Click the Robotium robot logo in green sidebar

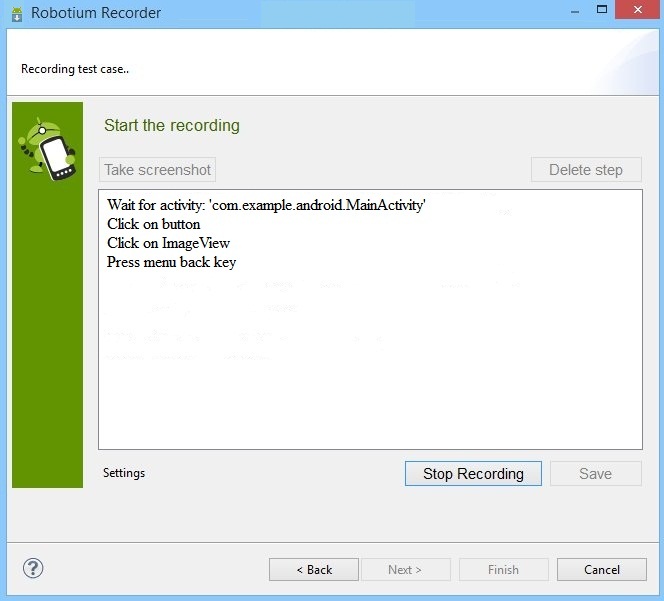(47, 149)
